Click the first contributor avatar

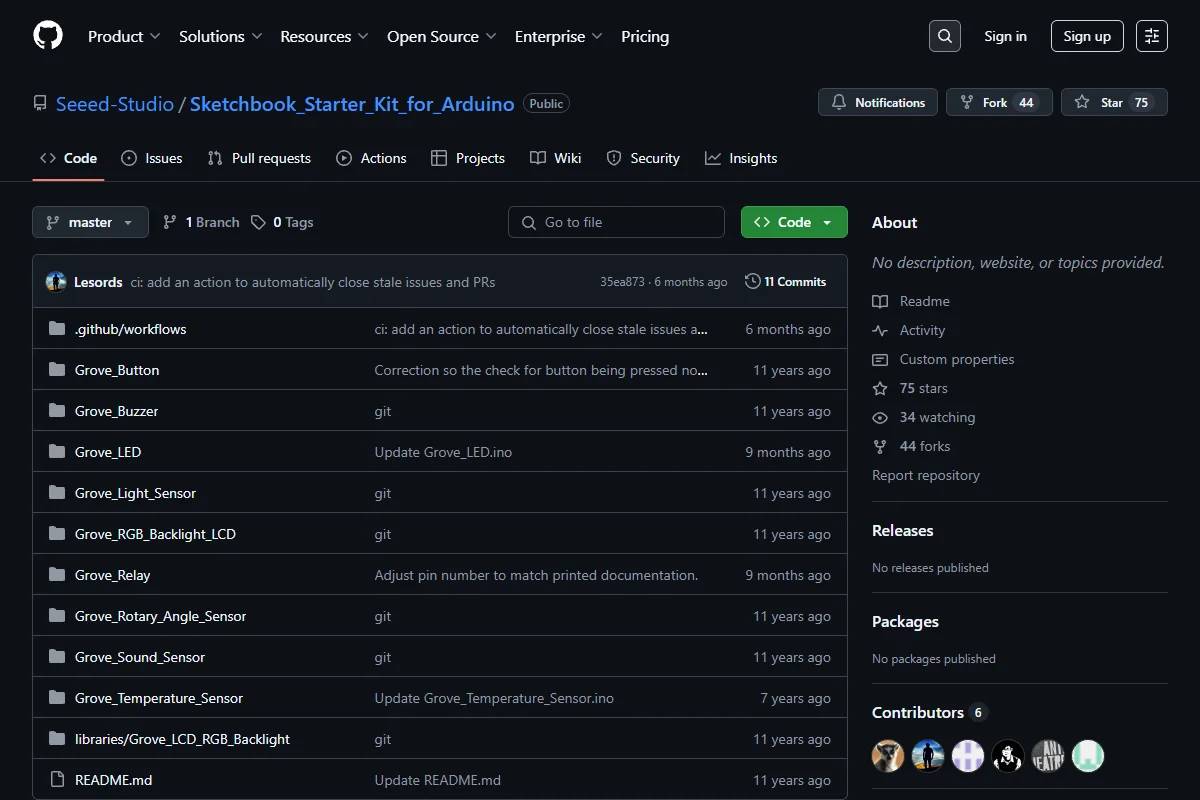[888, 756]
